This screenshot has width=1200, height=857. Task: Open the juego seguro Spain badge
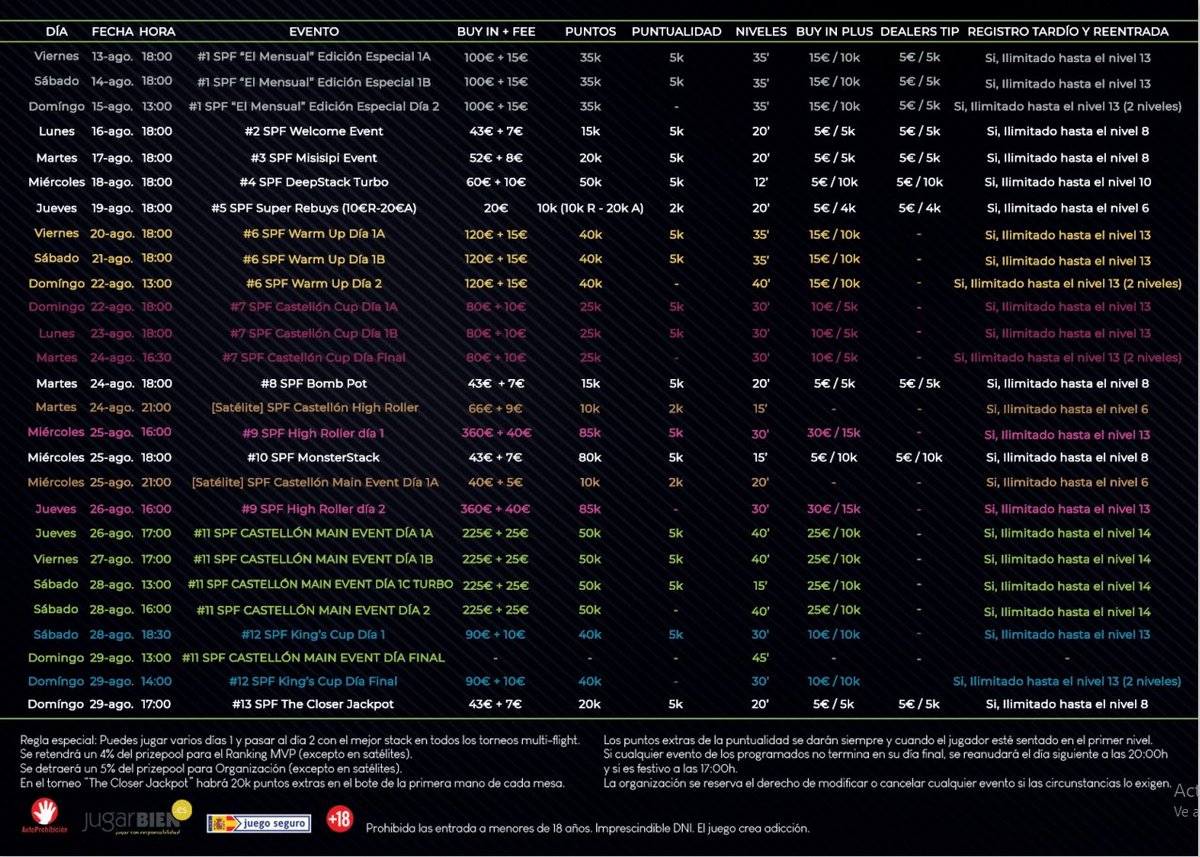[x=257, y=821]
